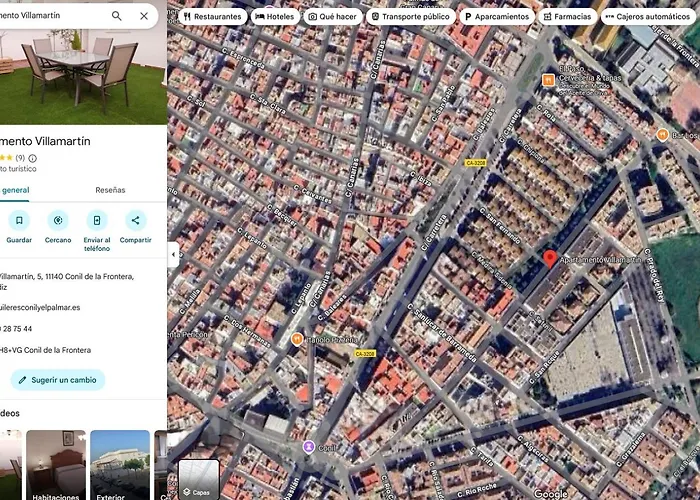Click the upper CA-3208 road badge
The width and height of the screenshot is (700, 500).
tap(475, 163)
